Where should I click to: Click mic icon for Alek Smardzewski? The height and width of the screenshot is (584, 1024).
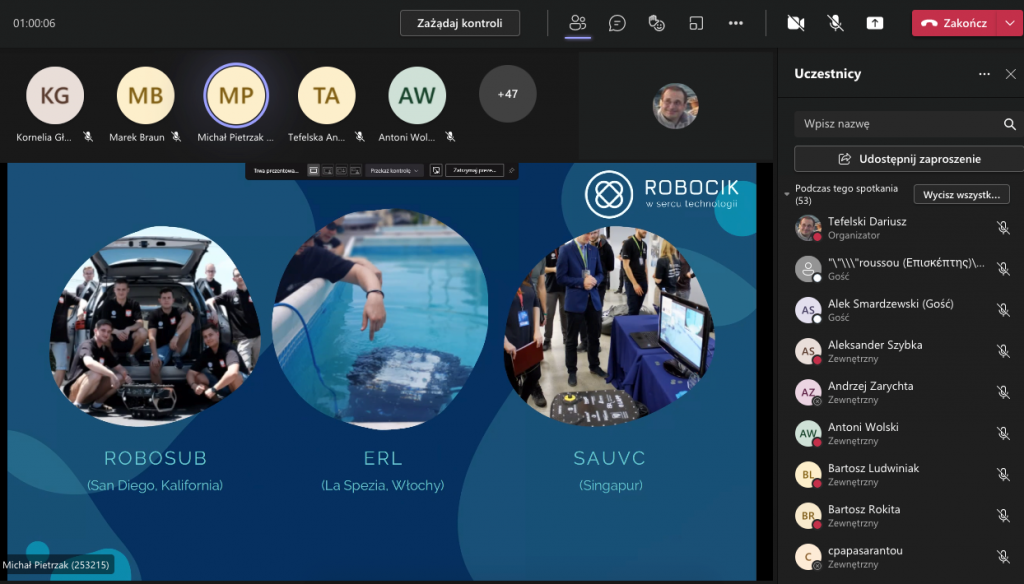(1004, 310)
